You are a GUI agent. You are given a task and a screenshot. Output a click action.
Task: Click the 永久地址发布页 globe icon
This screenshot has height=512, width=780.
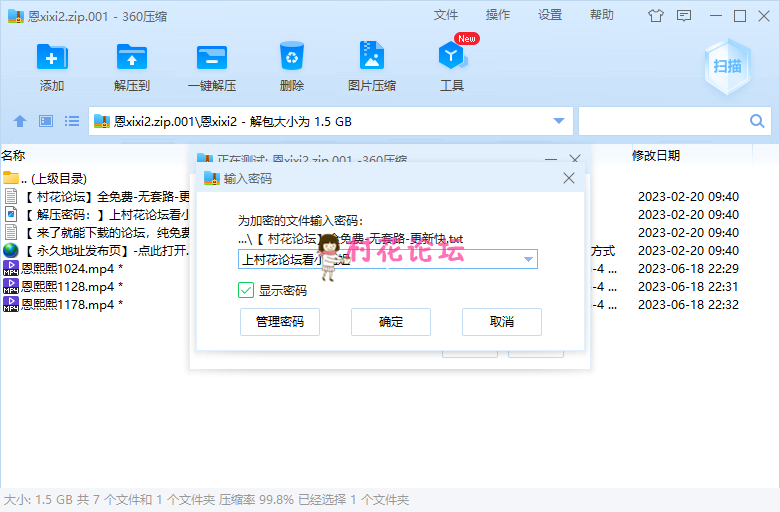point(10,250)
